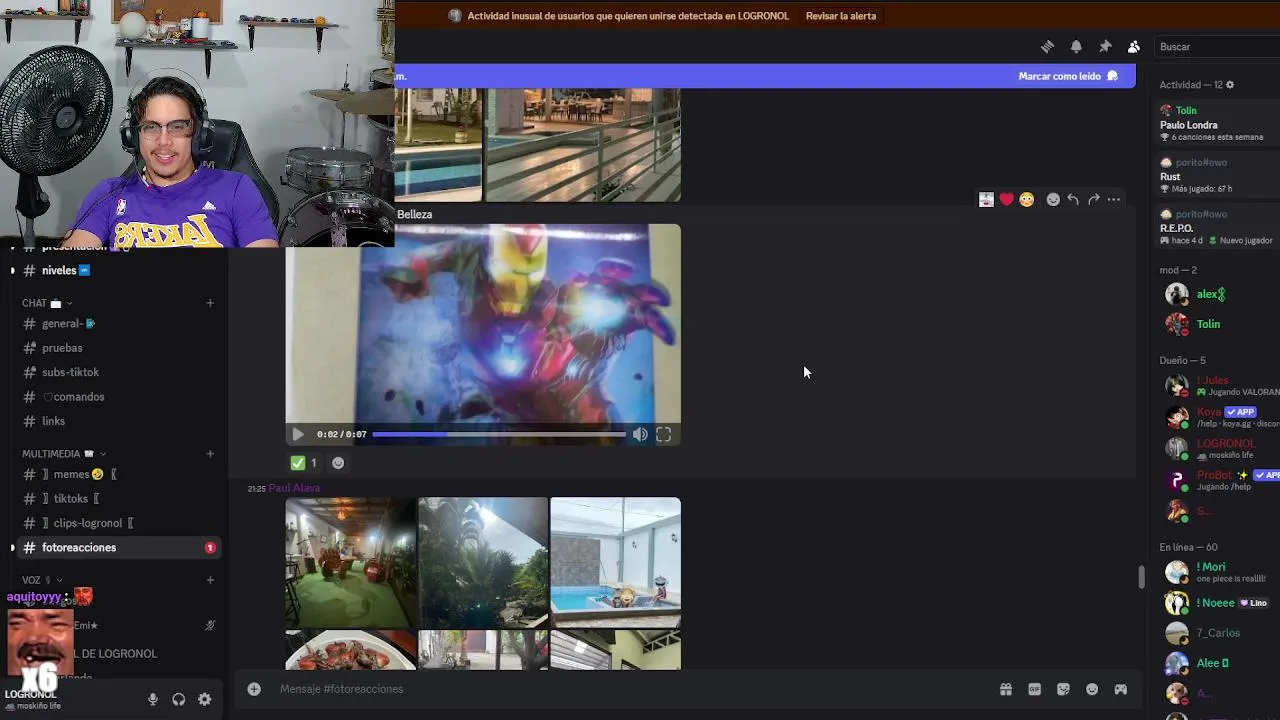Image resolution: width=1280 pixels, height=720 pixels.
Task: Open the swimming pool photo thumbnail
Action: coord(615,562)
